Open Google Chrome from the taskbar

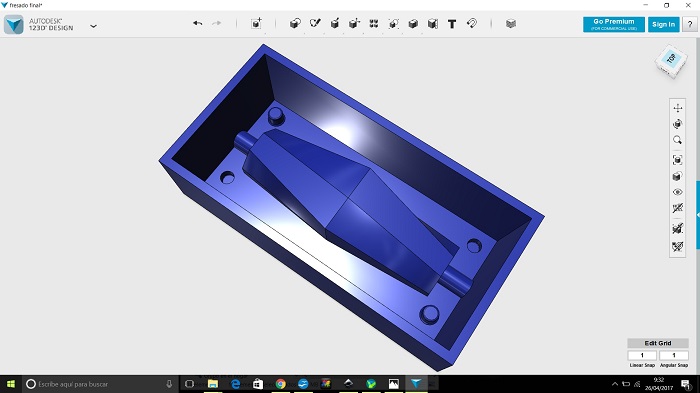281,384
